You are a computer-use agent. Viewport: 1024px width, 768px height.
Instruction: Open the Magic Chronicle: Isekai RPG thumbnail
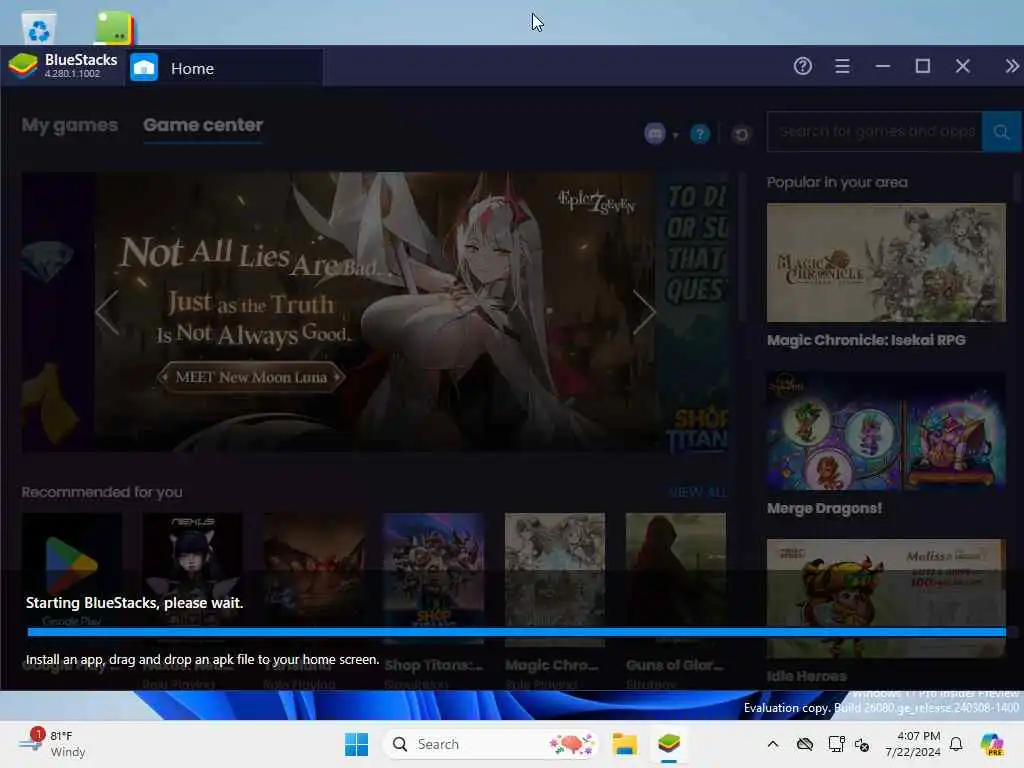click(x=886, y=263)
